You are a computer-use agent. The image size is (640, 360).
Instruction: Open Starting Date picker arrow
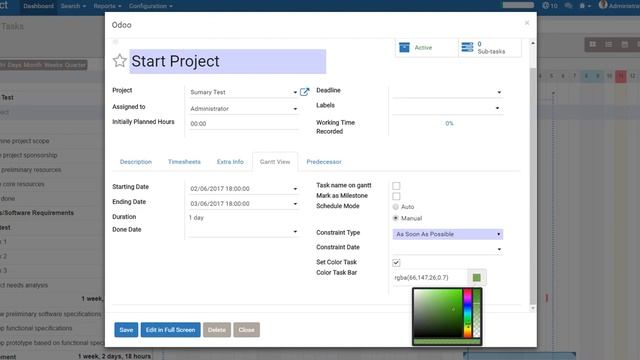click(x=295, y=189)
